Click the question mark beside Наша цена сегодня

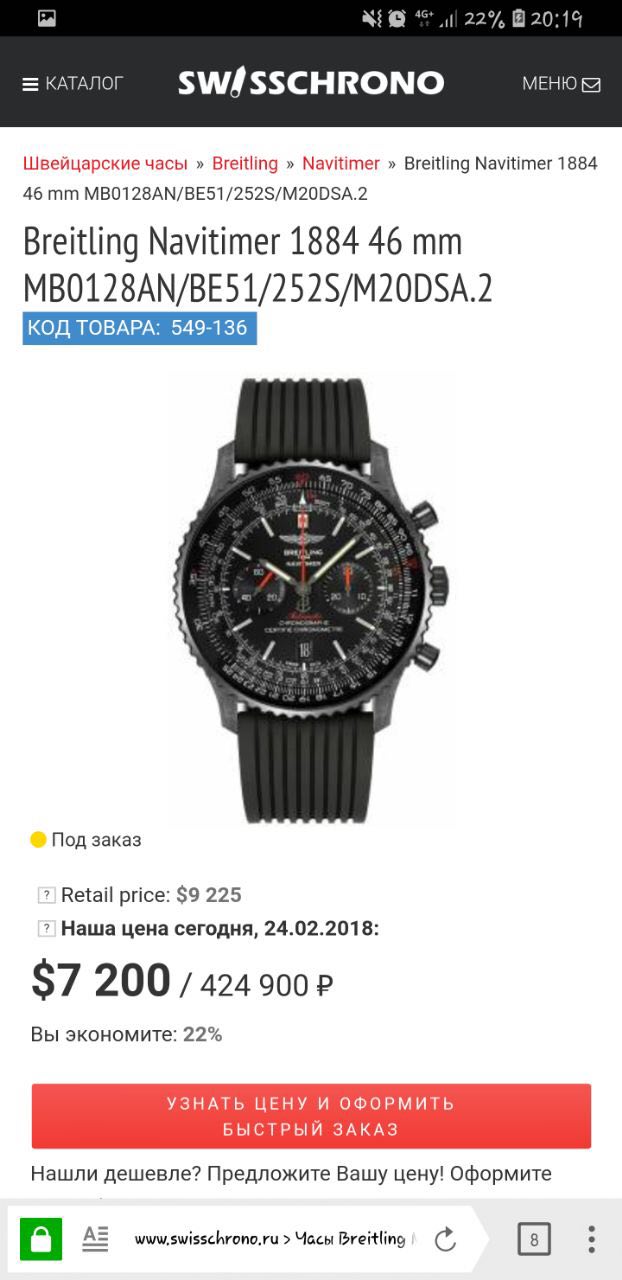tap(46, 929)
